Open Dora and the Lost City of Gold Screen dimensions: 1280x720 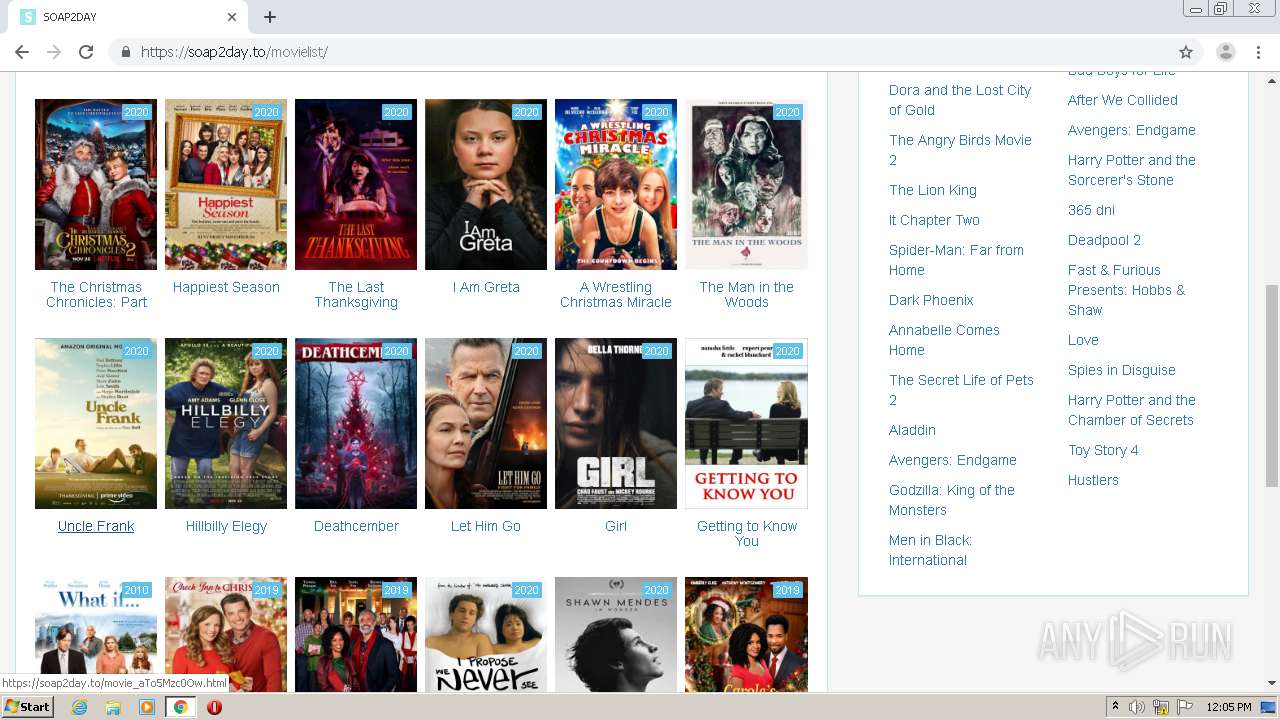click(x=960, y=100)
